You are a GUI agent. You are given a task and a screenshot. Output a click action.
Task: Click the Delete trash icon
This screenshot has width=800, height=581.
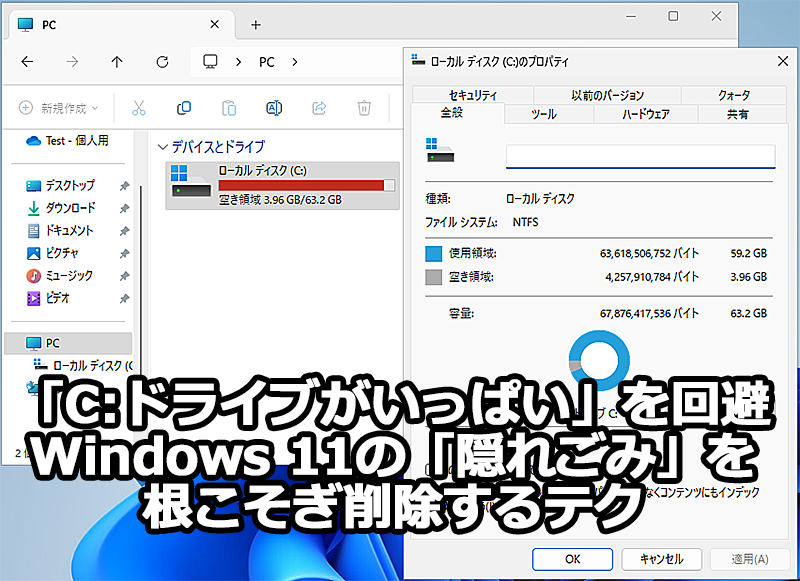coord(364,108)
